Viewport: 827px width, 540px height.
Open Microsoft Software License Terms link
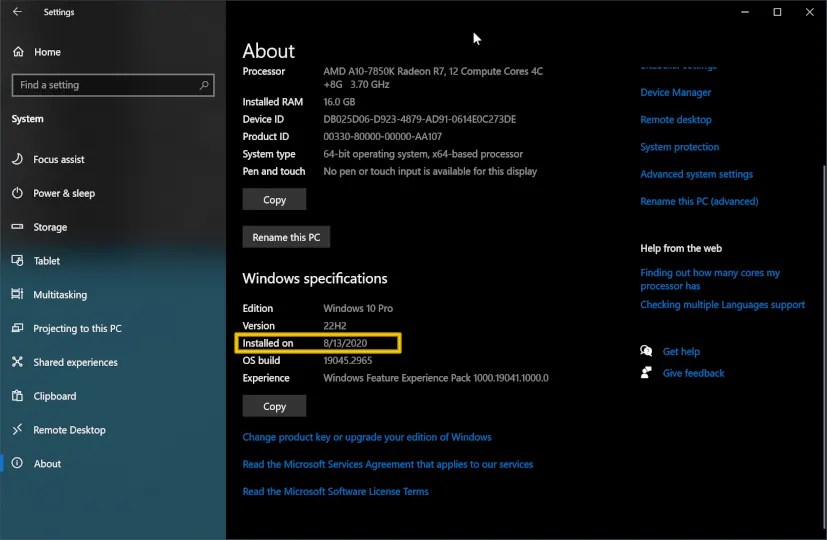[335, 491]
